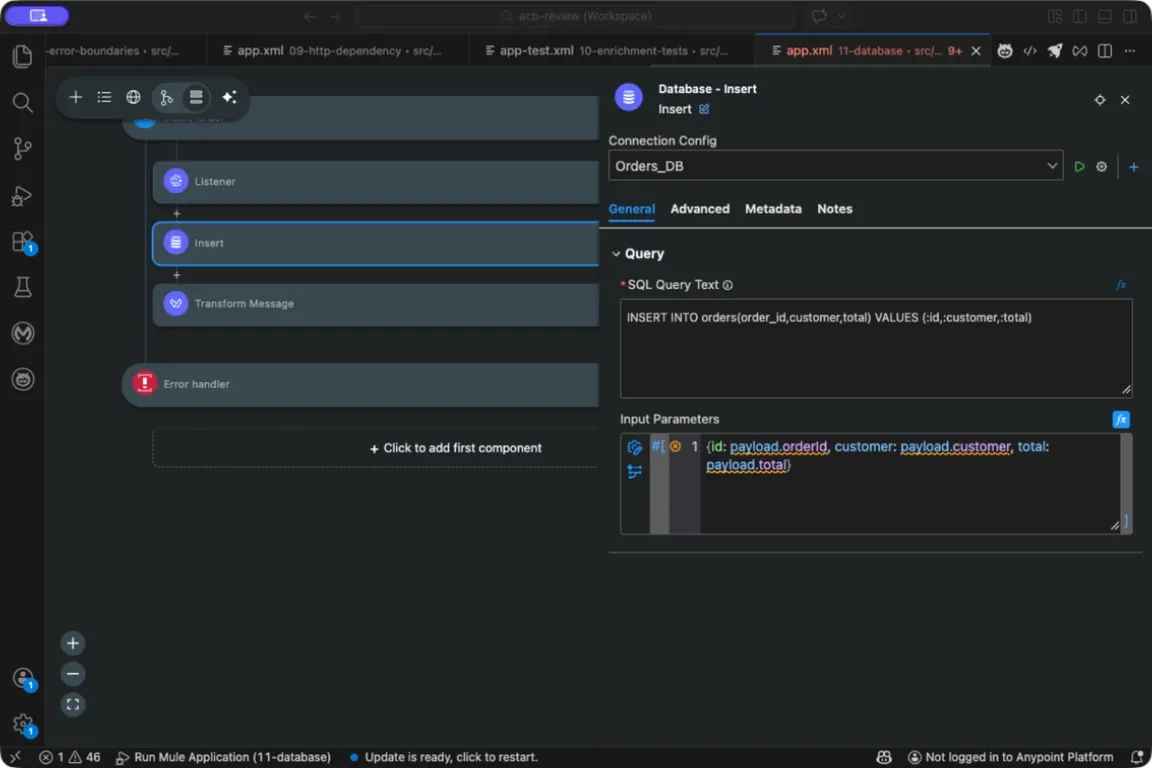Click 'Click to add first component'

point(456,448)
